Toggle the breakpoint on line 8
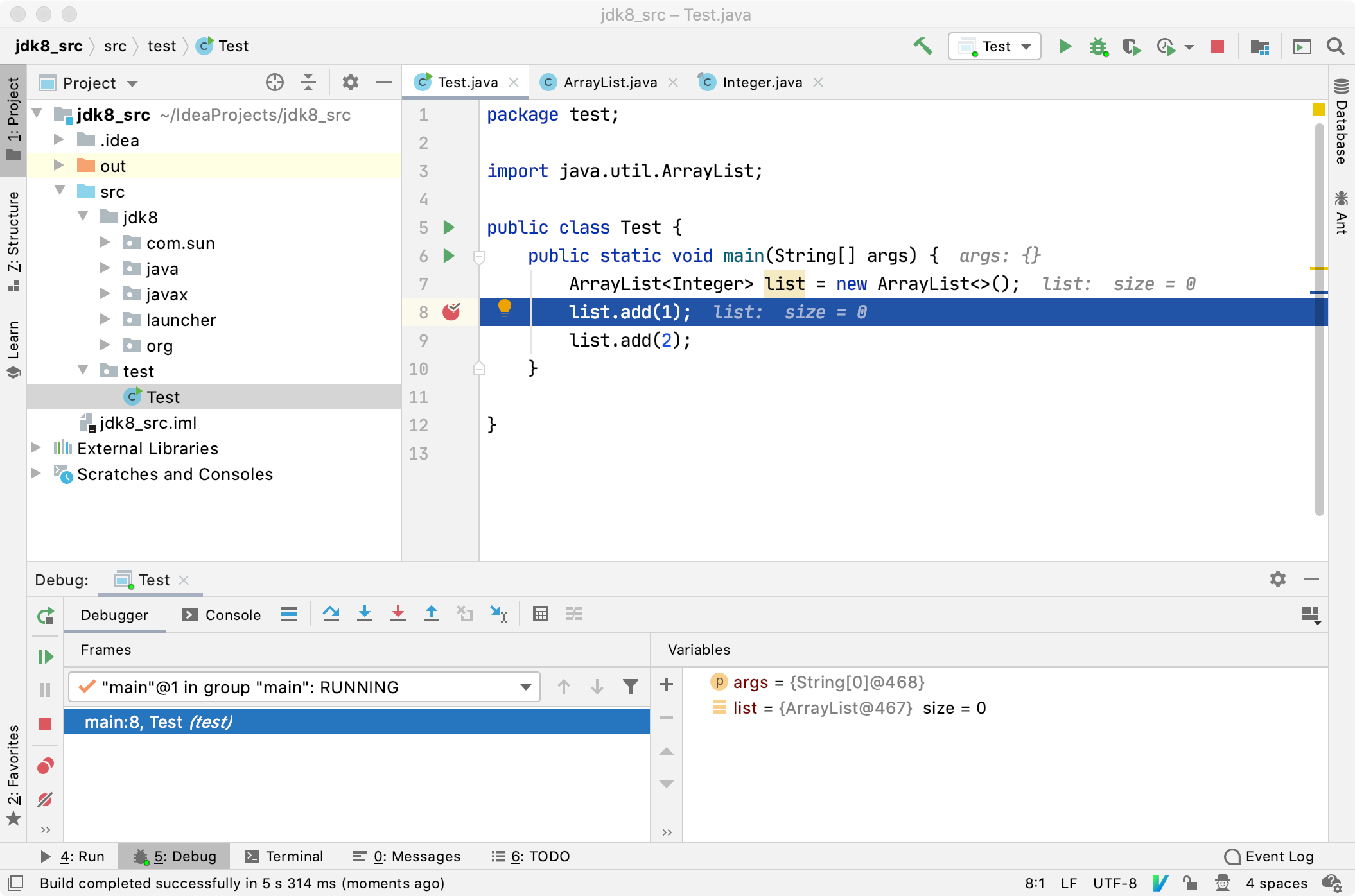This screenshot has width=1355, height=896. point(451,312)
